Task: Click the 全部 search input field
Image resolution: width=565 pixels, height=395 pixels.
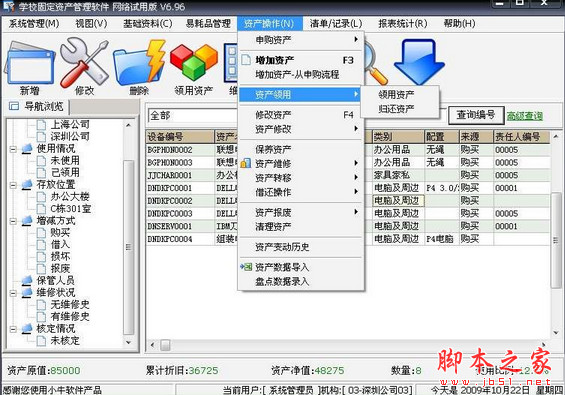Action: (193, 116)
